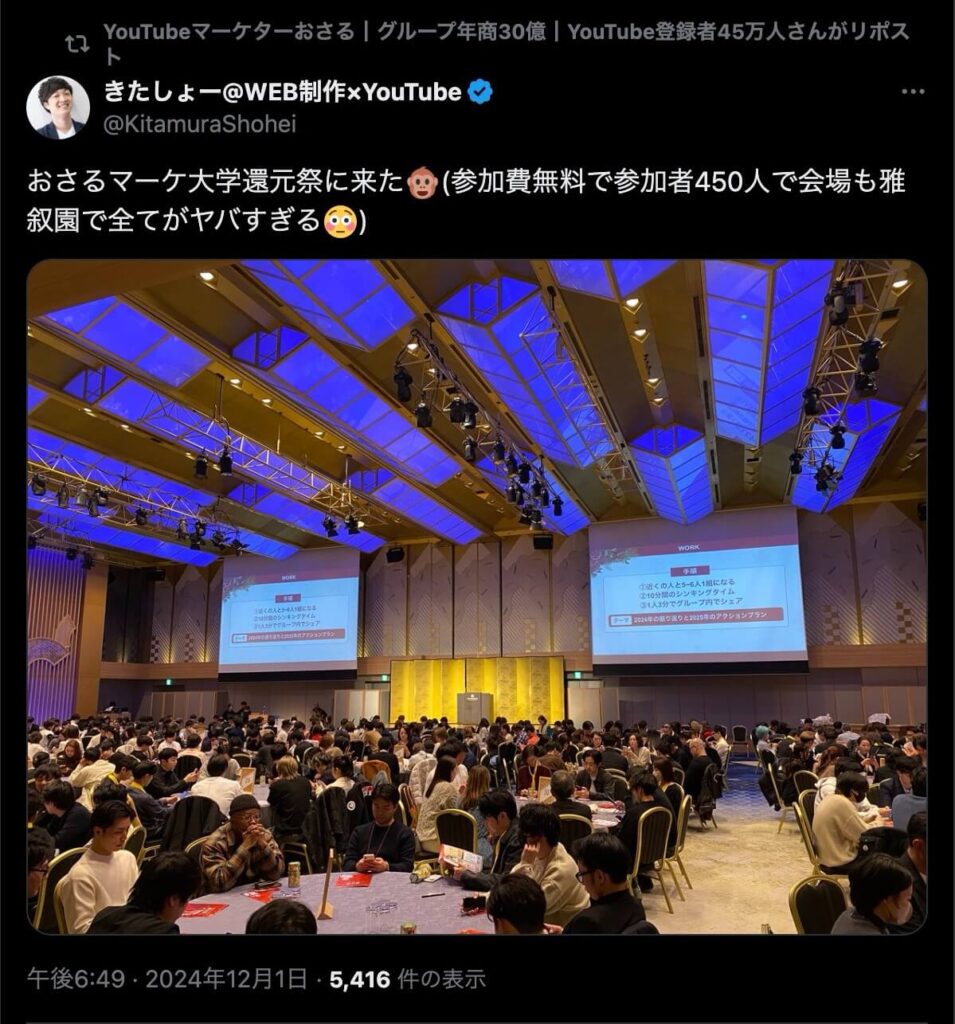Image resolution: width=955 pixels, height=1024 pixels.
Task: Click the monkey emoji in tweet
Action: coord(422,184)
